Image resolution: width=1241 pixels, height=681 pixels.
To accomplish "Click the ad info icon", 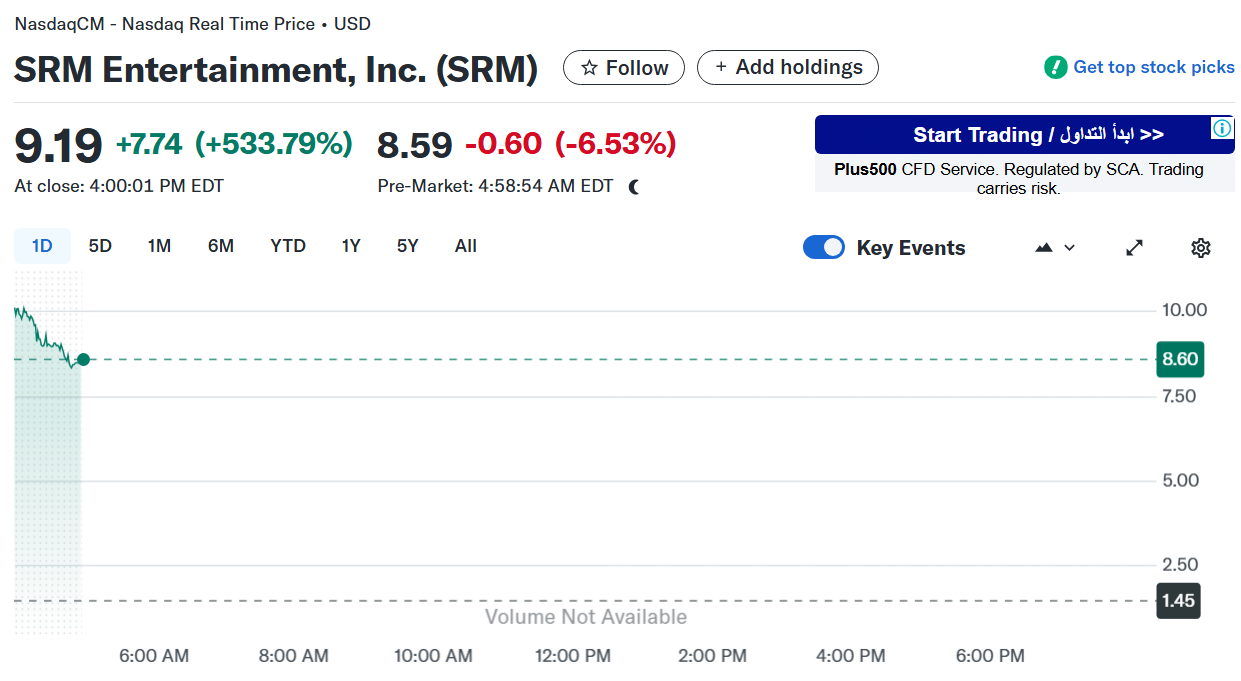I will pos(1222,128).
